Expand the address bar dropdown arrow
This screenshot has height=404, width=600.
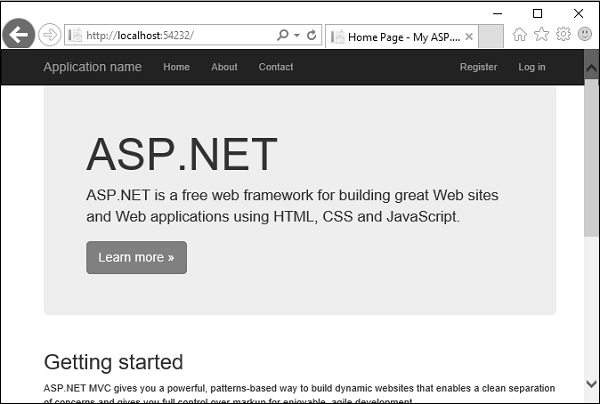297,35
